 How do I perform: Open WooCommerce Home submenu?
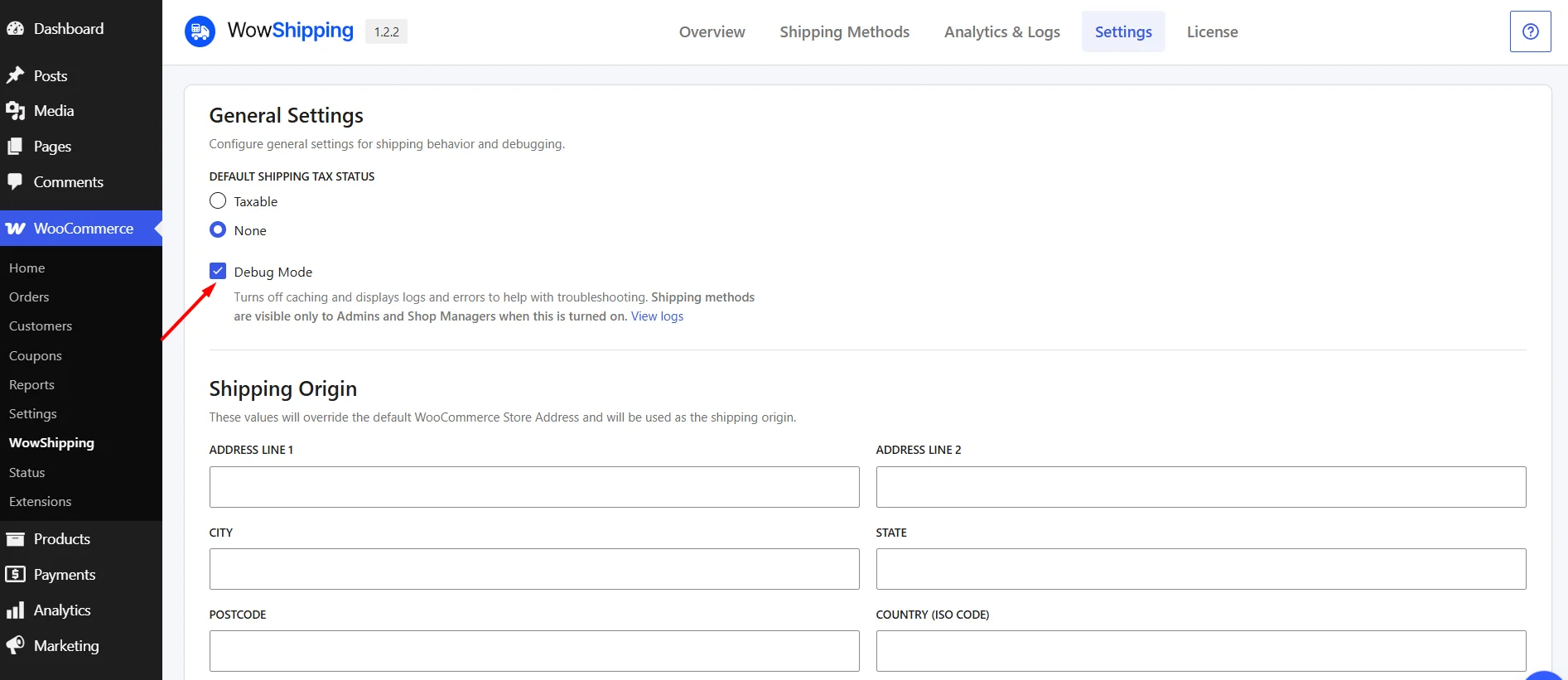pyautogui.click(x=27, y=268)
